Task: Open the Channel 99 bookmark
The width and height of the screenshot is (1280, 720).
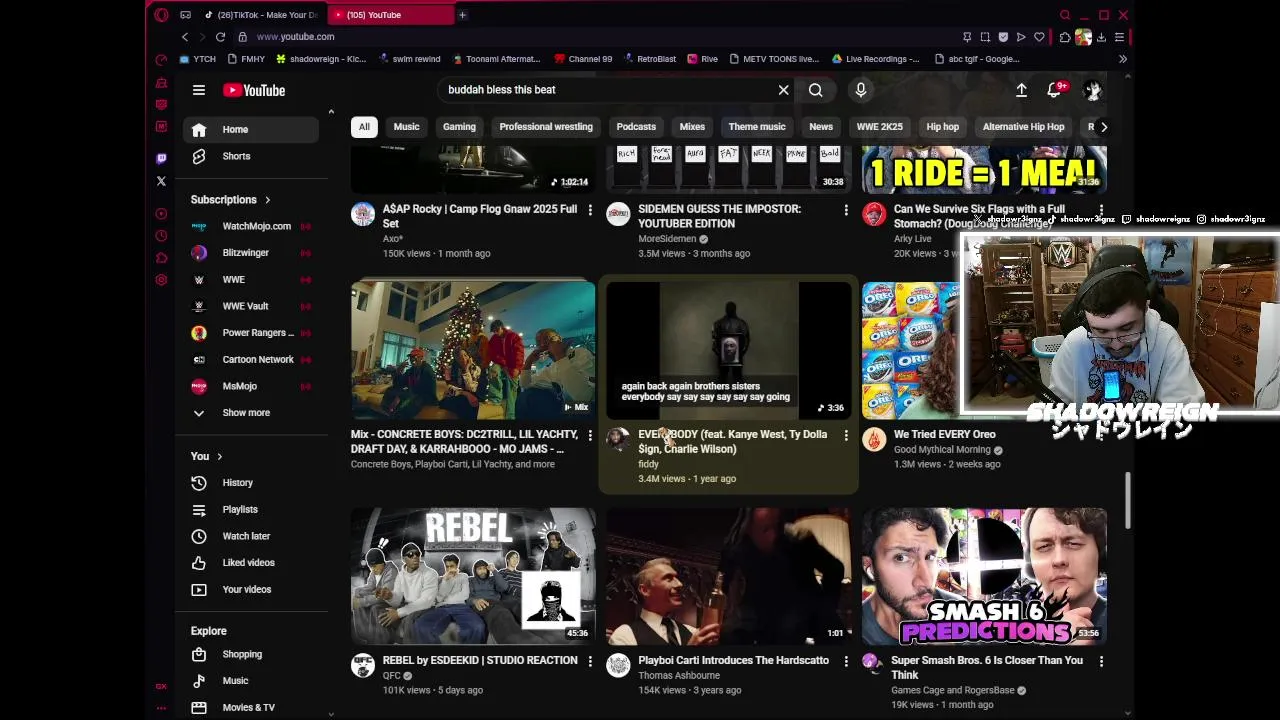Action: coord(583,59)
